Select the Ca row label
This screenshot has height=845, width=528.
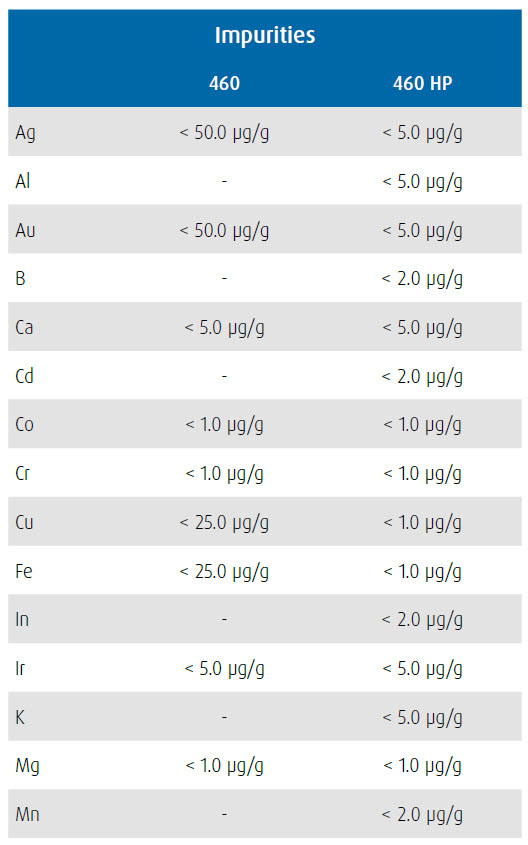tap(24, 327)
